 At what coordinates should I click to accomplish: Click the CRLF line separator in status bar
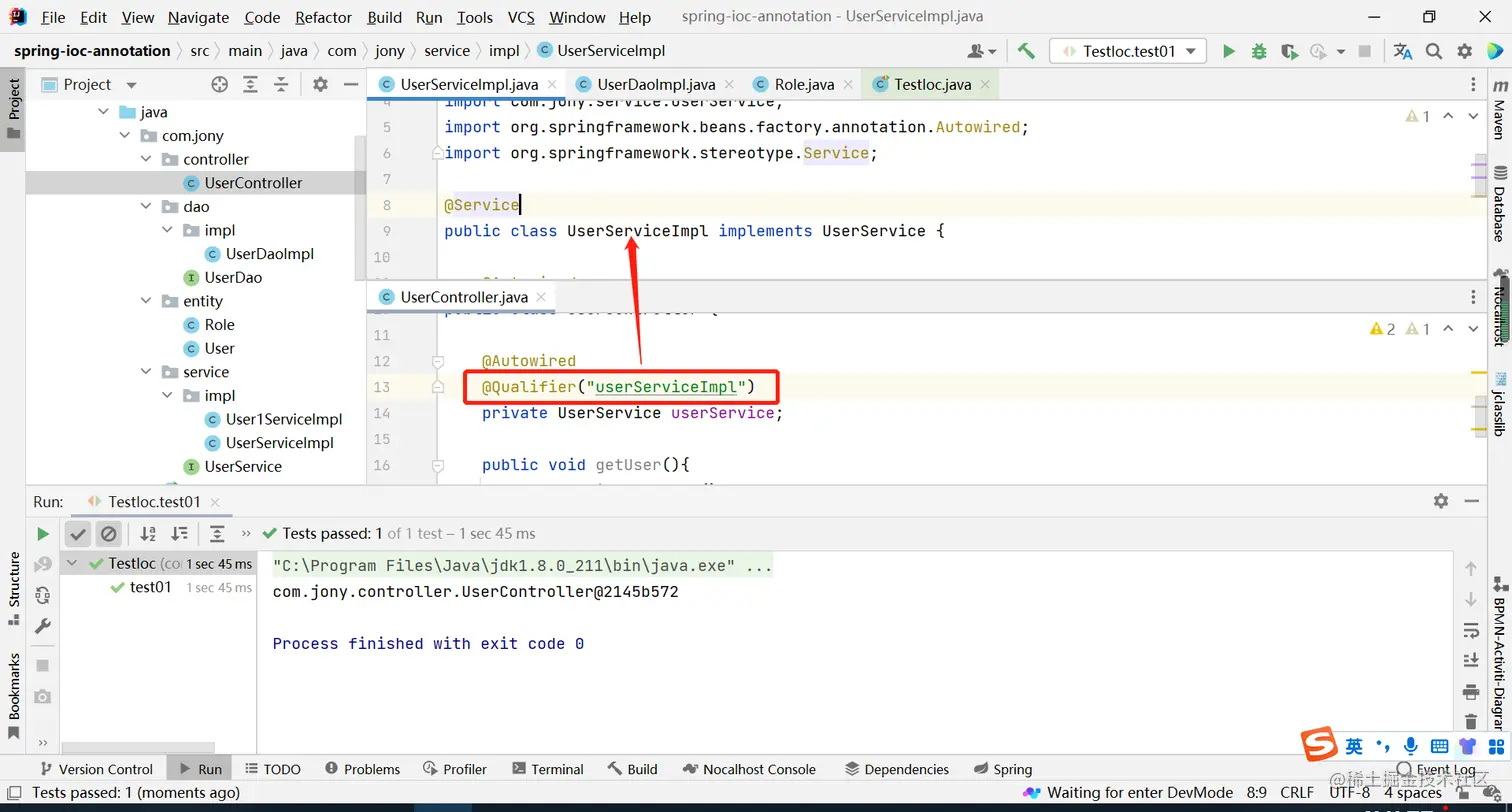(1297, 792)
